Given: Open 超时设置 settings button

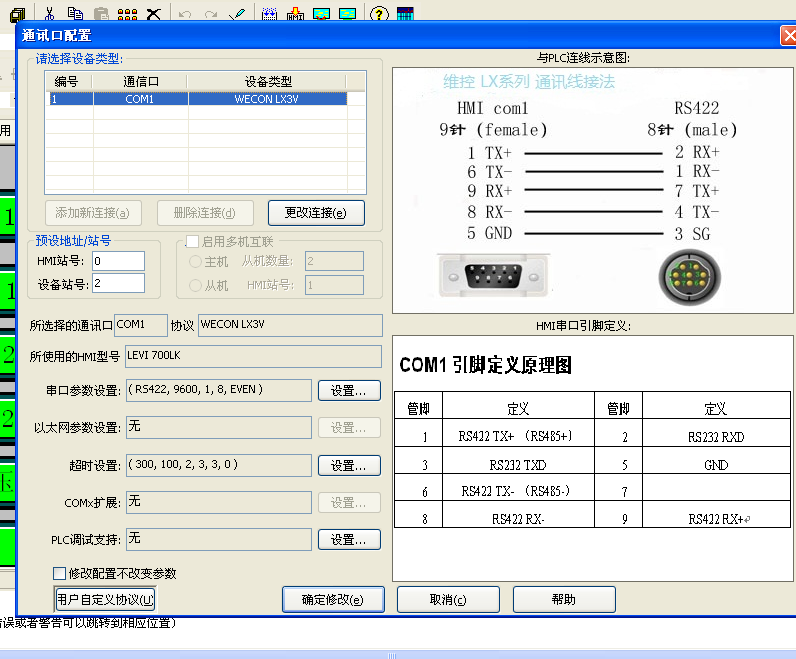Looking at the screenshot, I should pos(349,466).
